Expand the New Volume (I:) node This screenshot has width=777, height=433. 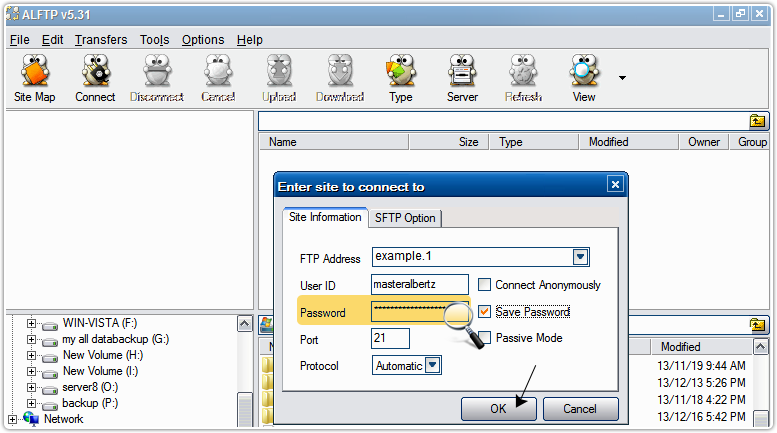click(31, 371)
